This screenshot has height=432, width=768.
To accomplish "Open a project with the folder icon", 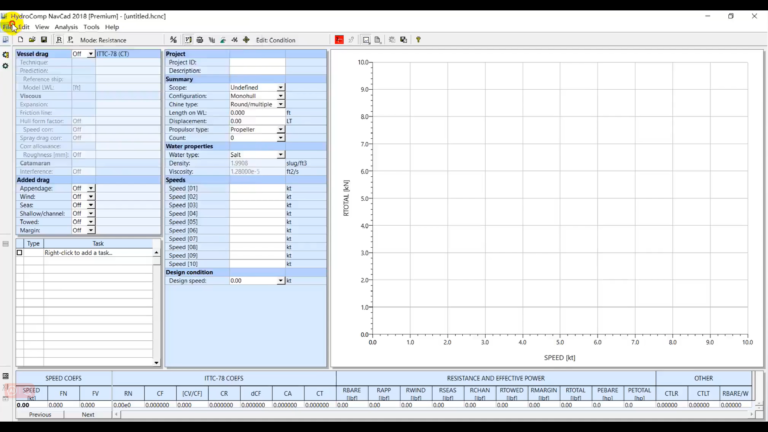I will [x=32, y=40].
